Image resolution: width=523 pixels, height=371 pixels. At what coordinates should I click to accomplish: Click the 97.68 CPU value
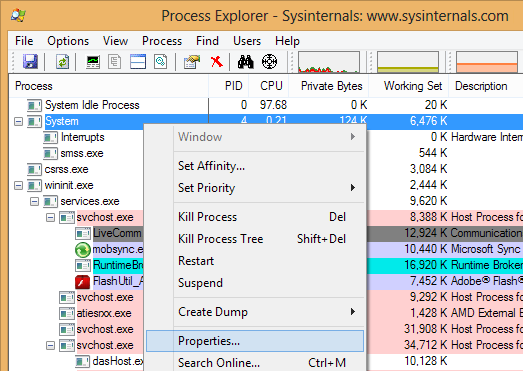[x=273, y=105]
